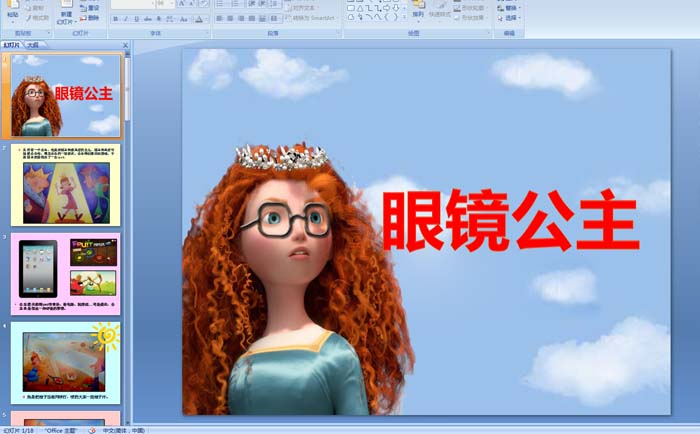Click the Bullets list icon
The height and width of the screenshot is (434, 700).
(x=220, y=4)
